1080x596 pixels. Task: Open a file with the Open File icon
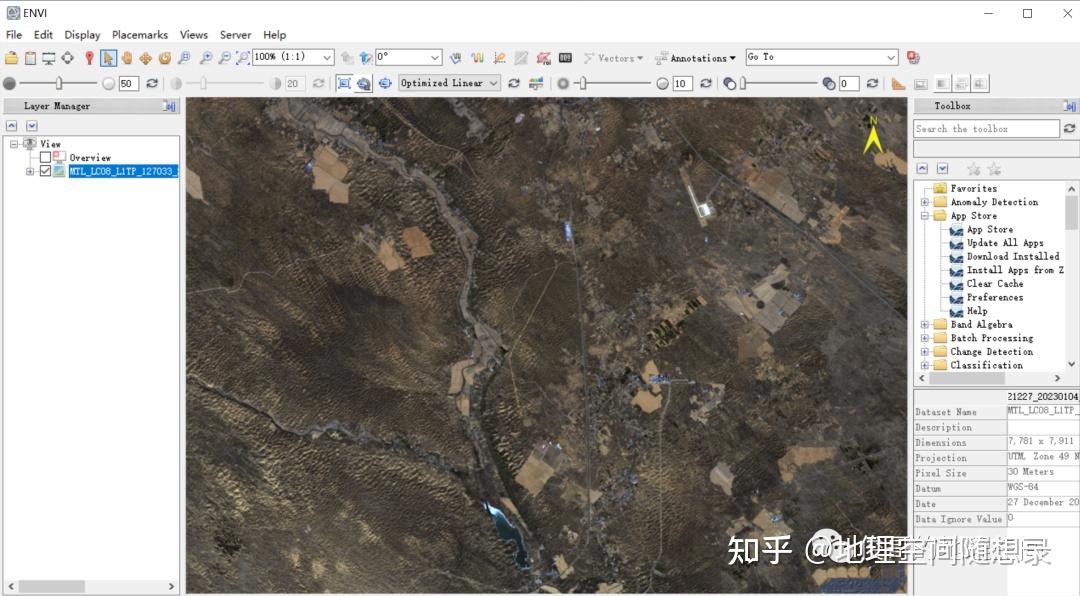click(13, 57)
